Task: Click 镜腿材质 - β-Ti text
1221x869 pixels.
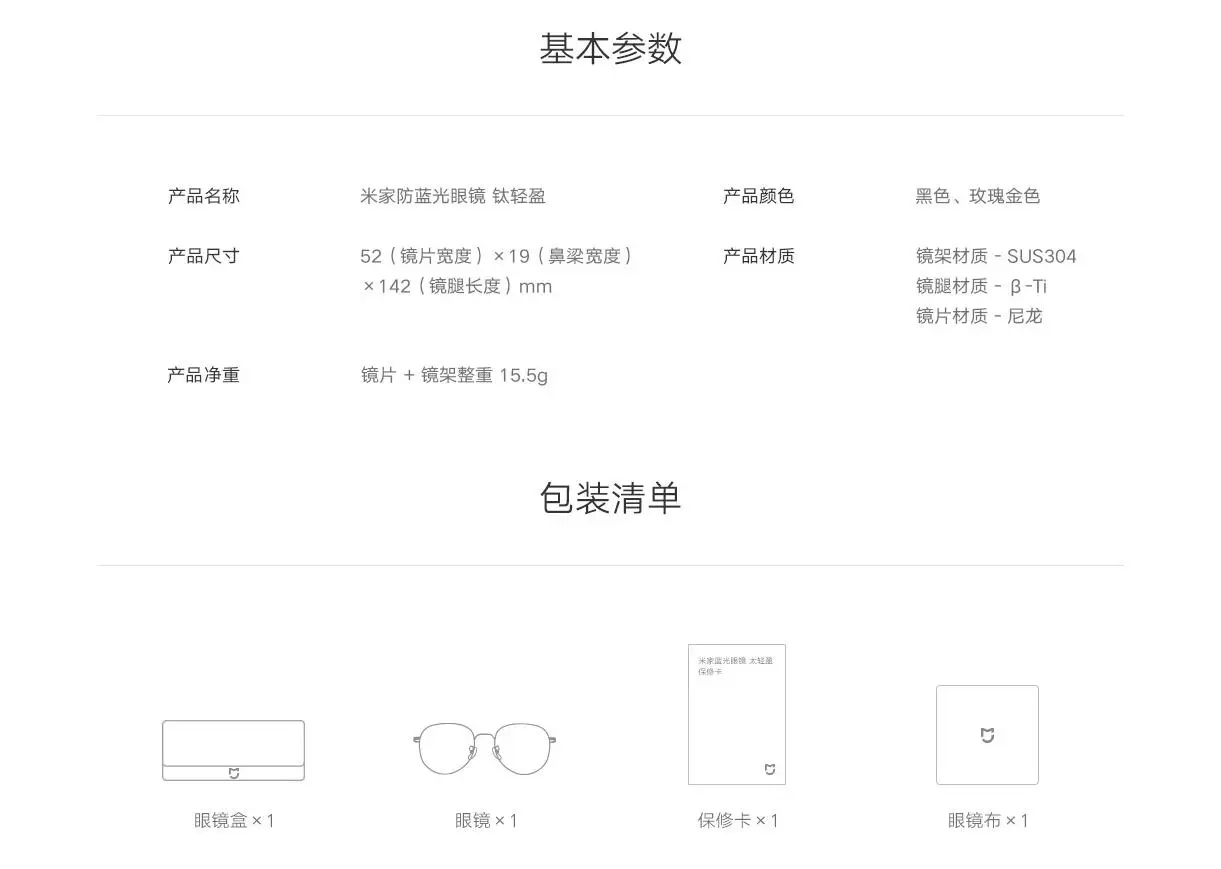Action: pos(982,286)
